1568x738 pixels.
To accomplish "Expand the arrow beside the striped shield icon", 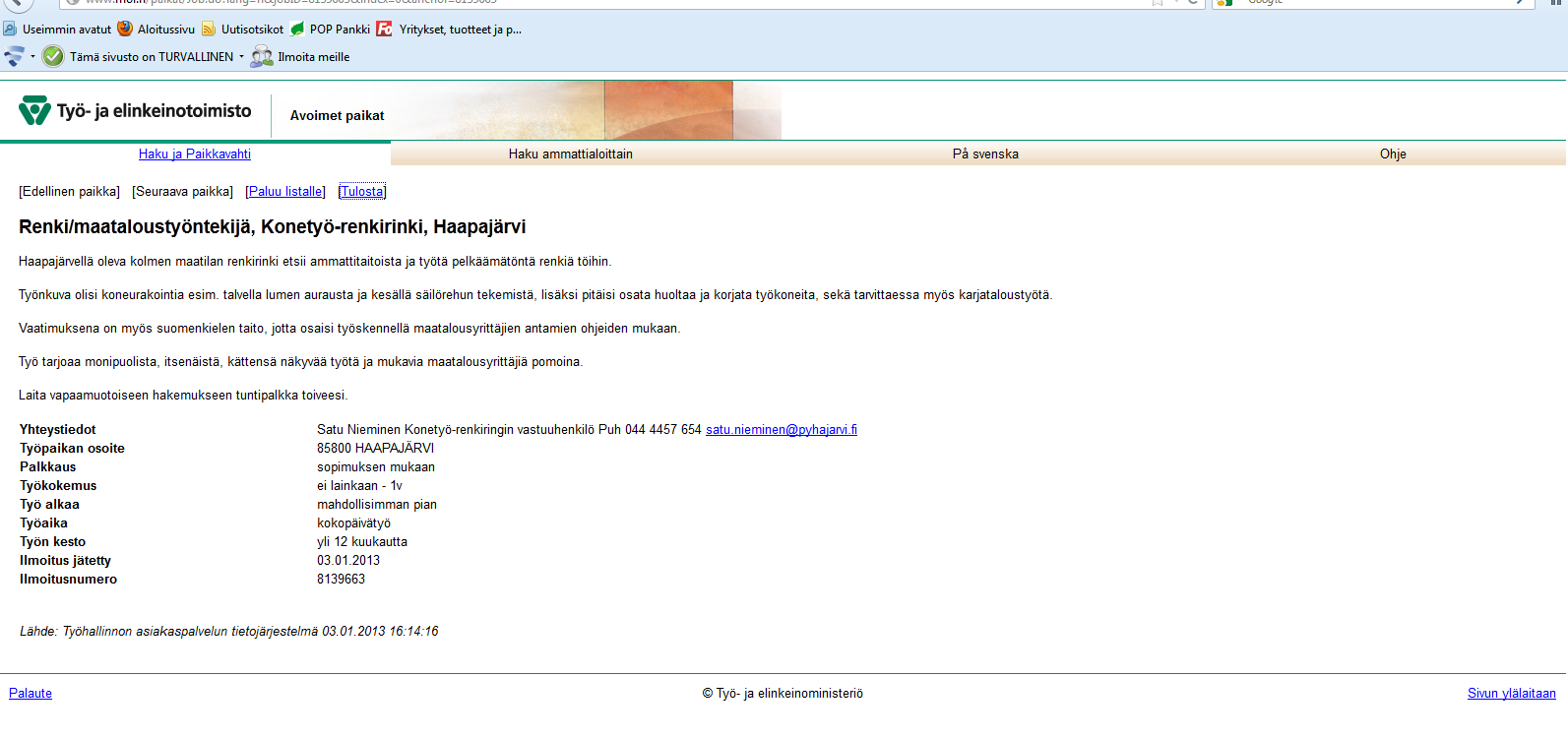I will (32, 57).
